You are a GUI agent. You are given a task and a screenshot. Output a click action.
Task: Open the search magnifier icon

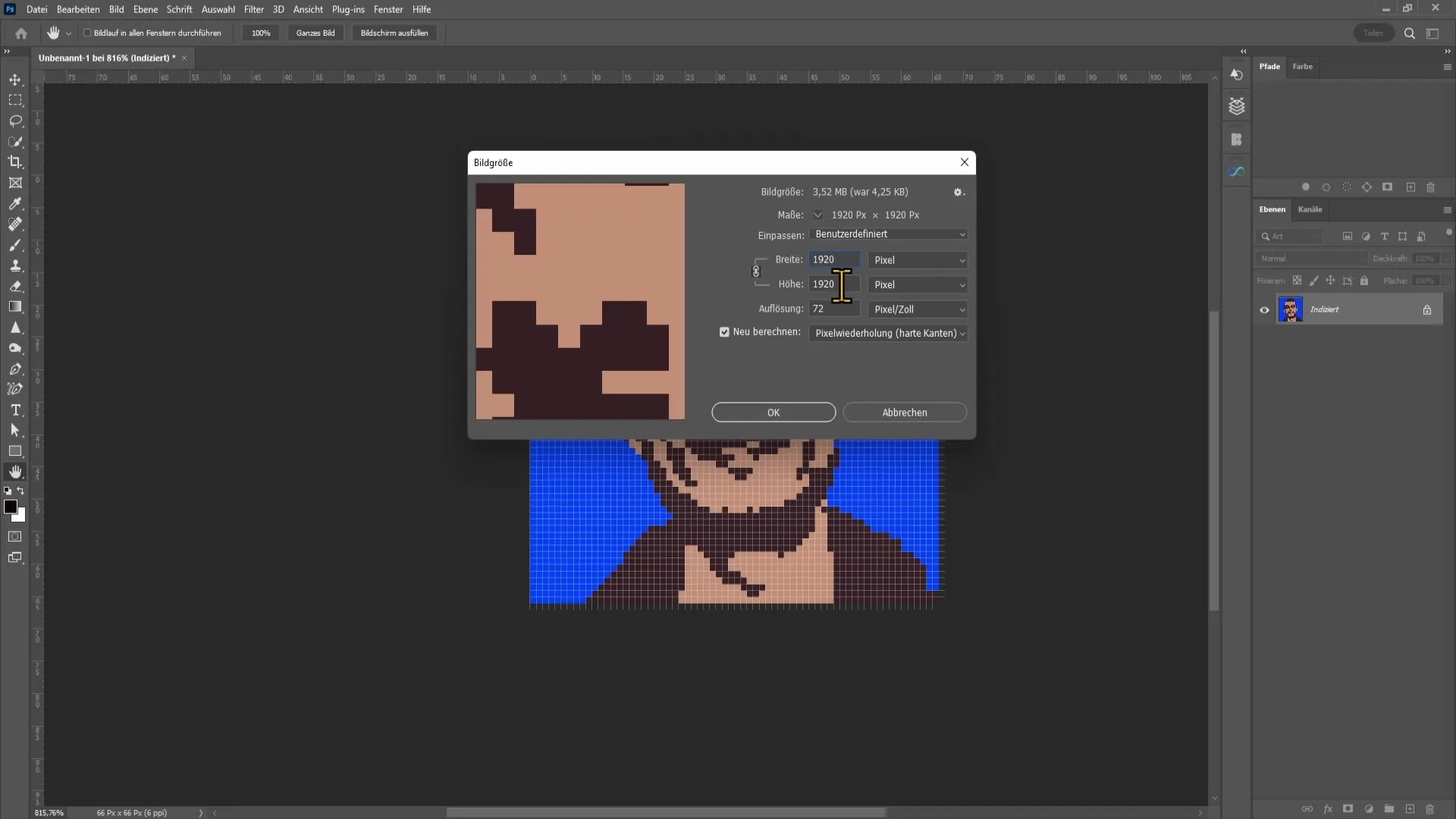tap(1410, 33)
